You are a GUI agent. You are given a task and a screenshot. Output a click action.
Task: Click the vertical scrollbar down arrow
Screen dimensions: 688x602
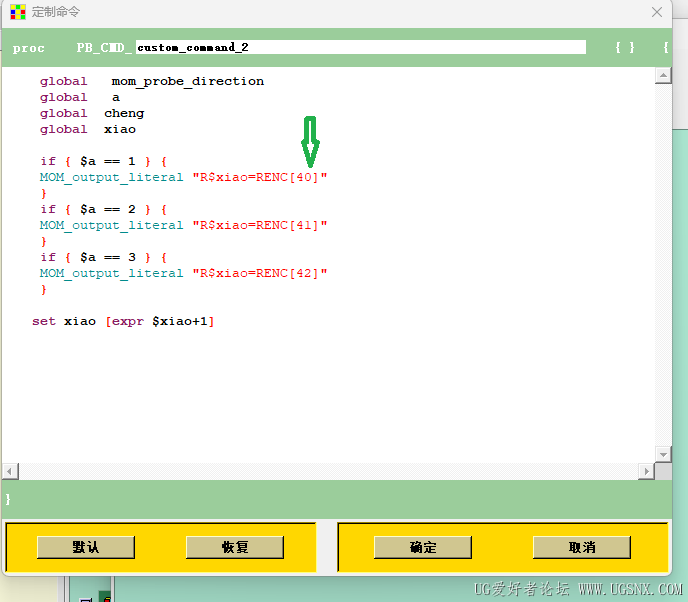[x=663, y=454]
